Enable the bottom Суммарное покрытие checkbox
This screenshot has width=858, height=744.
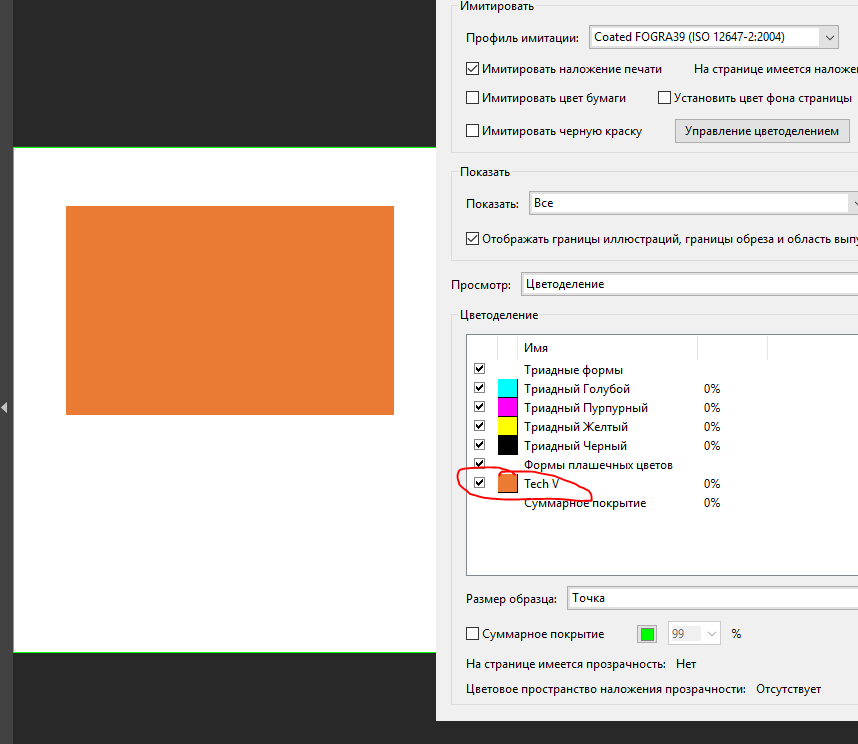point(472,633)
